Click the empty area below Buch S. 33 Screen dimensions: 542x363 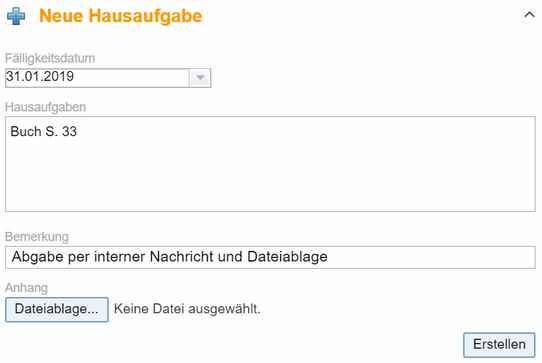(270, 176)
